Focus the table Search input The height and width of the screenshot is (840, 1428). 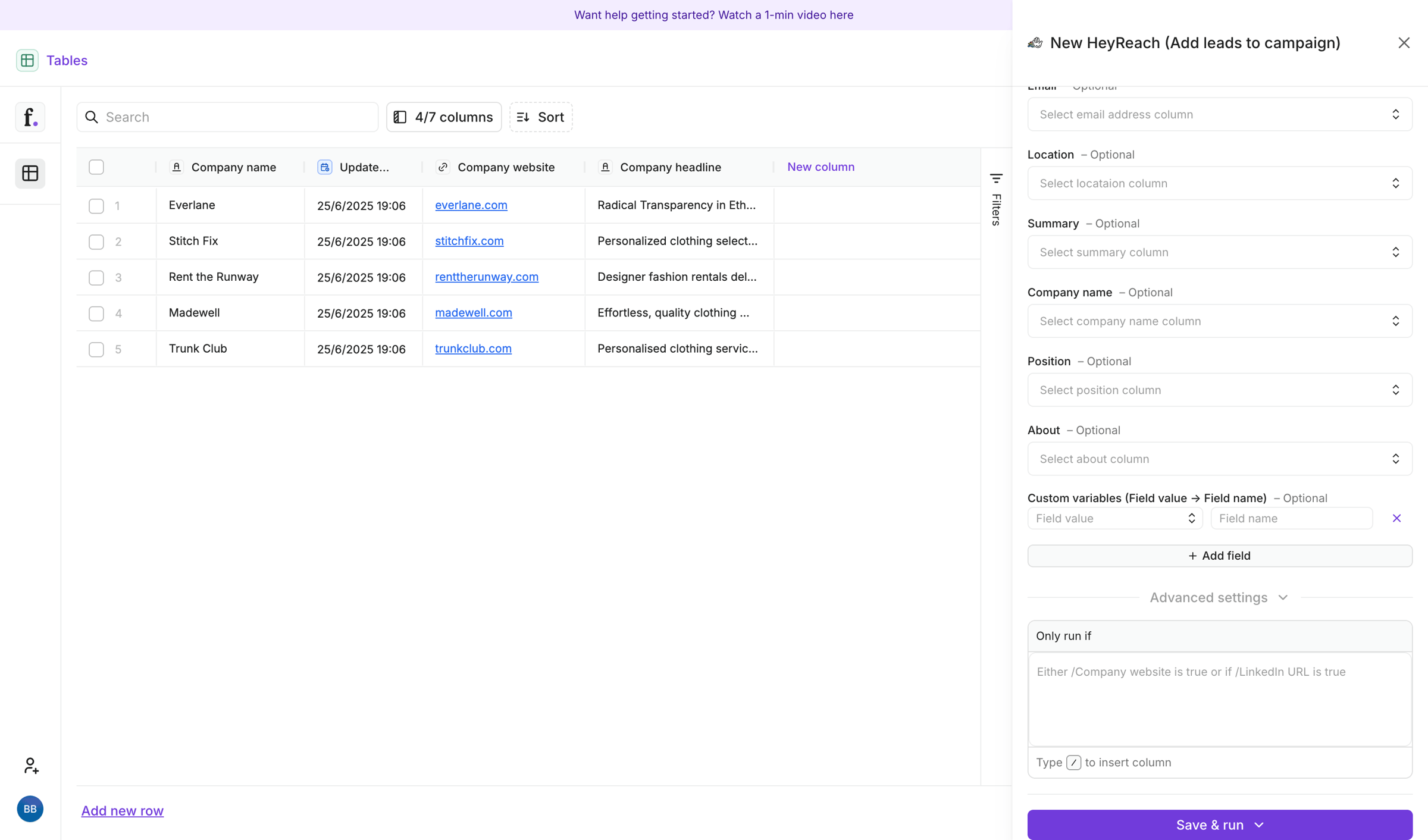pos(227,117)
